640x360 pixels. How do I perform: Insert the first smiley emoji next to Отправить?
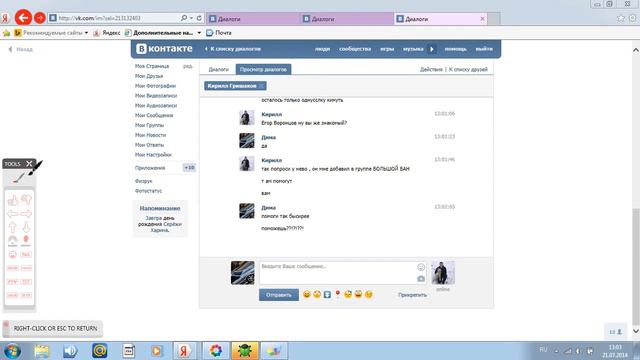coord(307,294)
